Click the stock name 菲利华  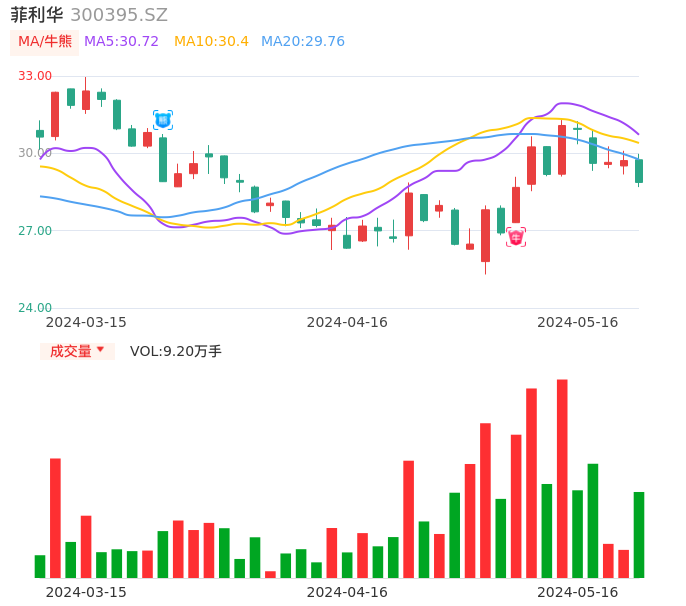click(36, 15)
